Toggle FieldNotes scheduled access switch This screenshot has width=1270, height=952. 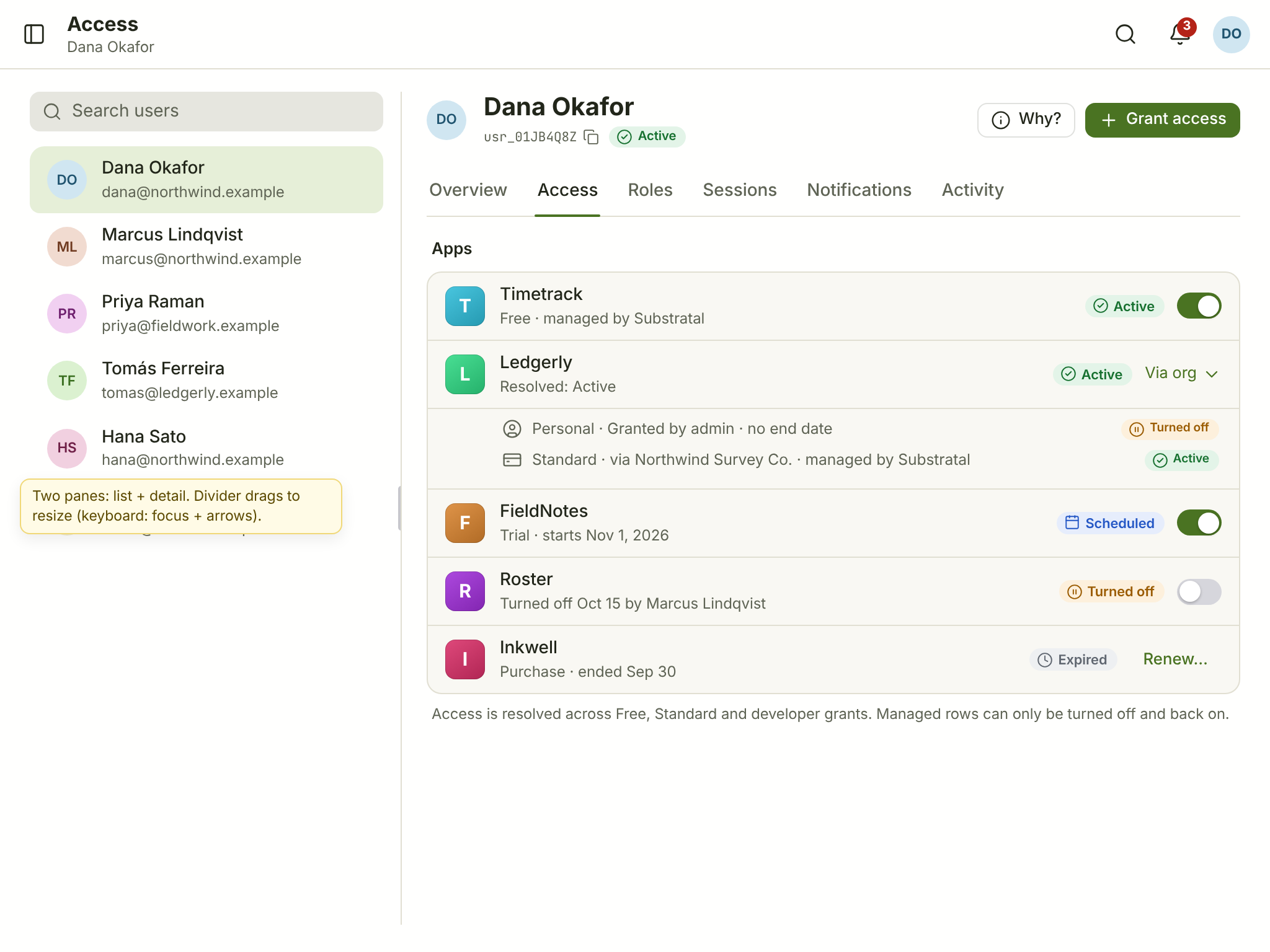pos(1199,523)
